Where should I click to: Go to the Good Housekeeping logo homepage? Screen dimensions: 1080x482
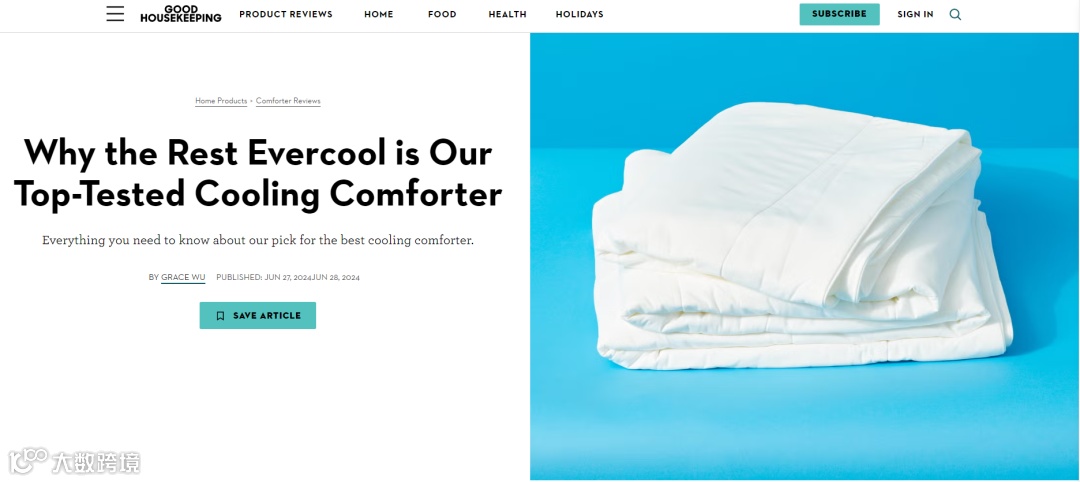click(x=180, y=14)
